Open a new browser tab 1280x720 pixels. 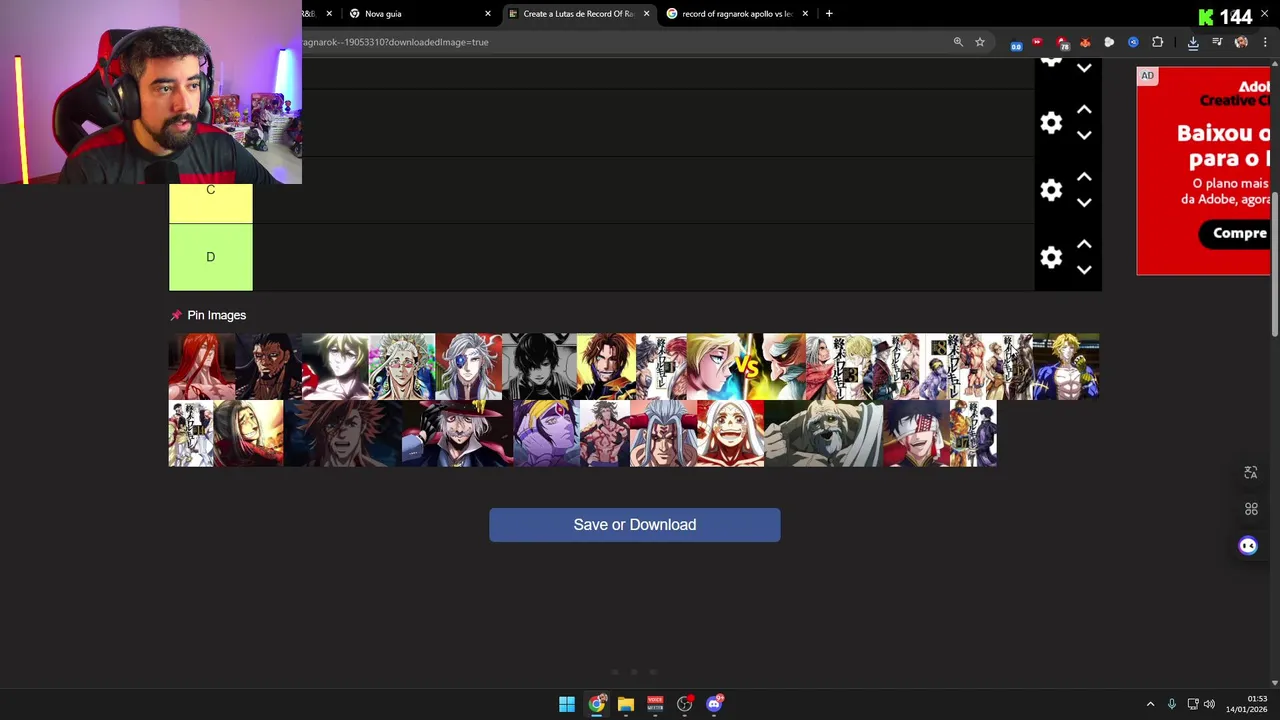coord(829,14)
